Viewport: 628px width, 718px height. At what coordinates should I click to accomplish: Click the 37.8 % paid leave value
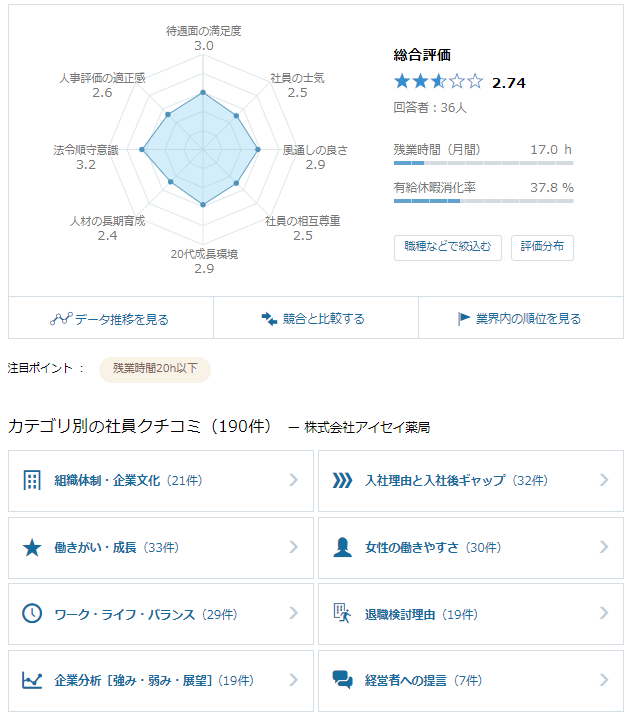[x=552, y=188]
